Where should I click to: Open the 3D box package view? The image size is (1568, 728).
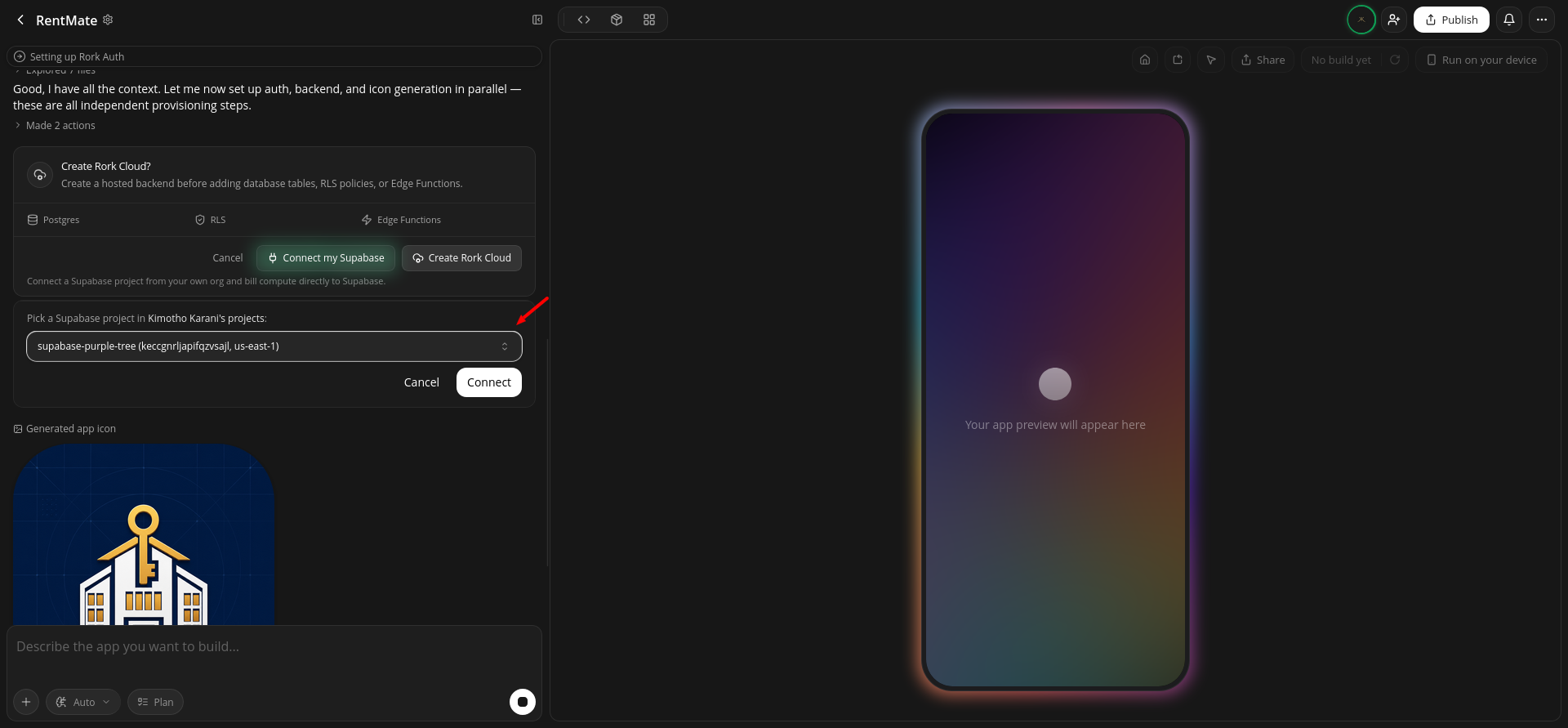tap(617, 20)
